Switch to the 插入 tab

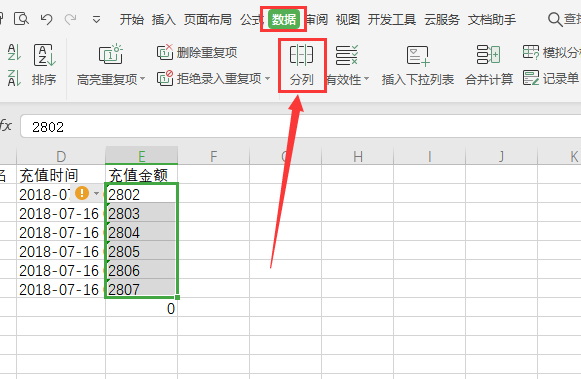tap(163, 19)
